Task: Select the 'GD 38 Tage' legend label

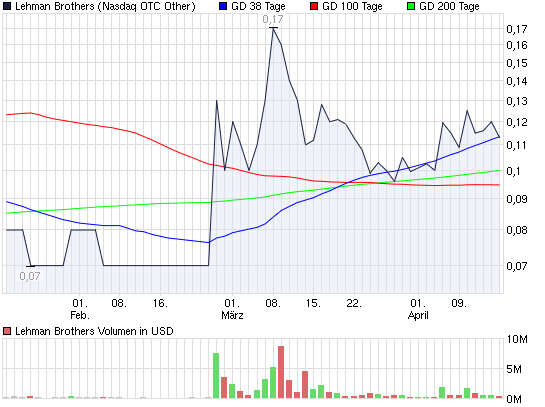Action: click(258, 6)
